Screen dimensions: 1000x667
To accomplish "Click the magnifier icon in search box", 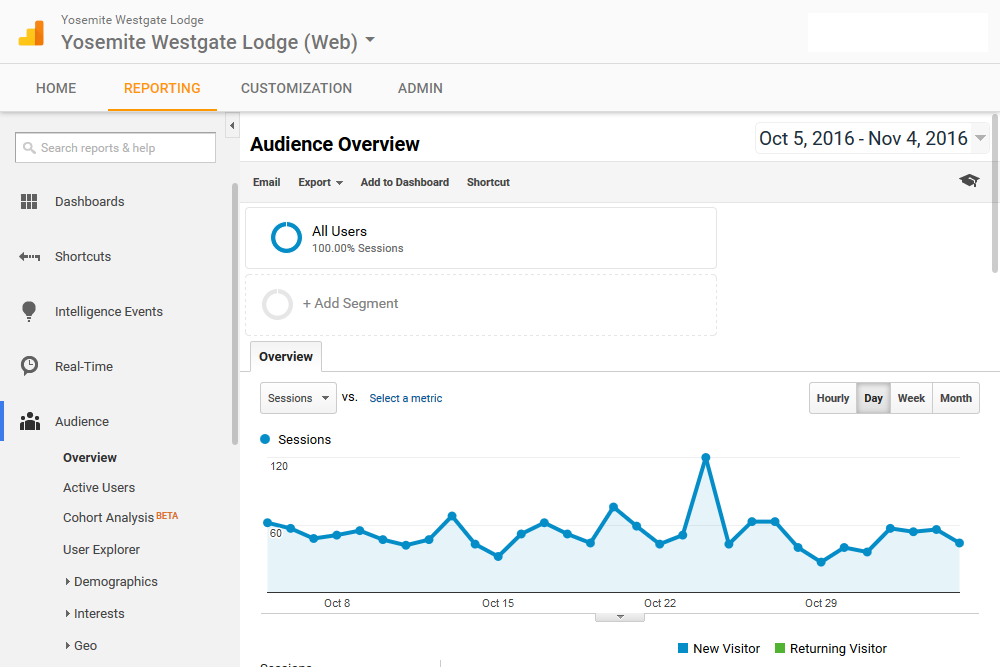I will [x=29, y=148].
